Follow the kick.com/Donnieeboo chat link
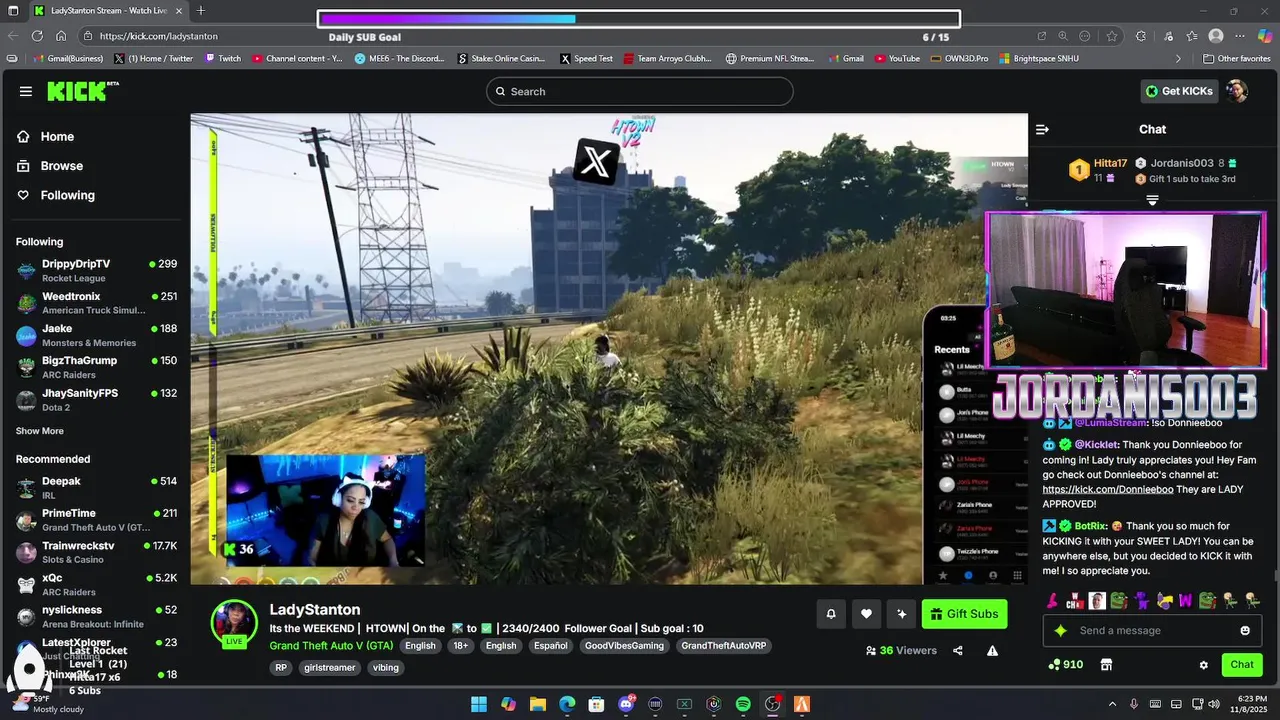The width and height of the screenshot is (1280, 720). click(1108, 490)
